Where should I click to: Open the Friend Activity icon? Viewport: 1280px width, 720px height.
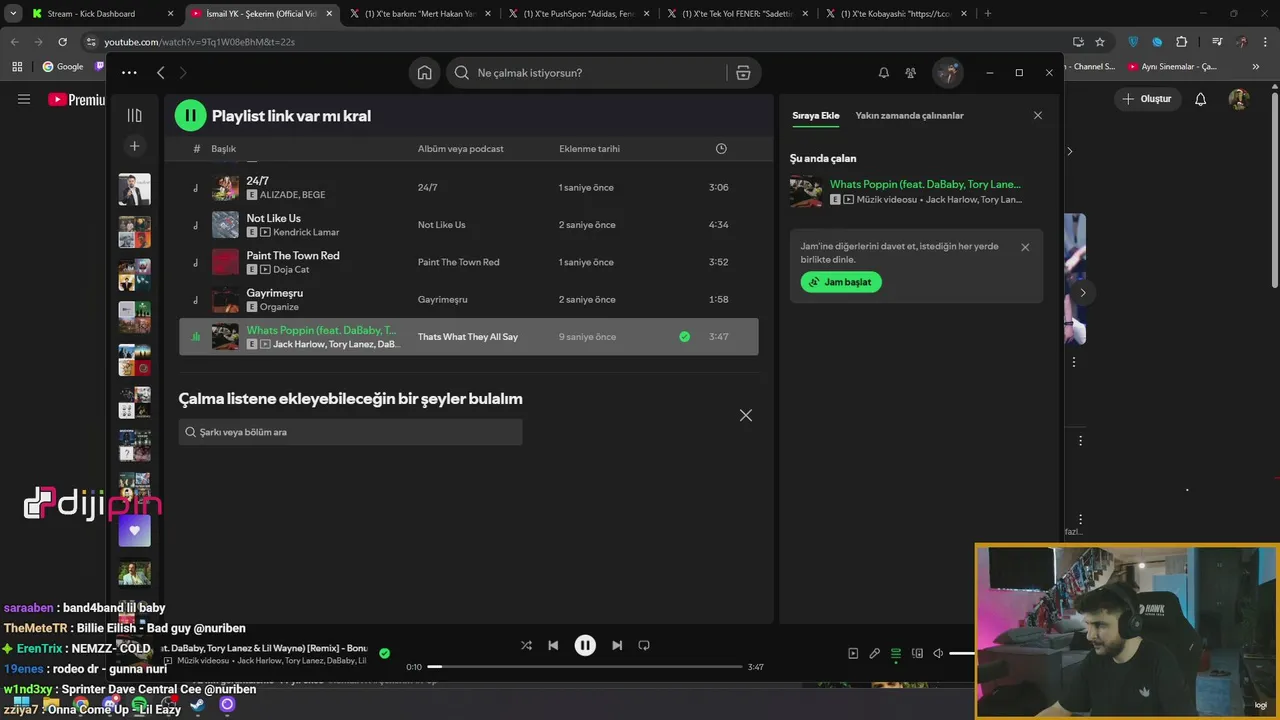point(911,73)
